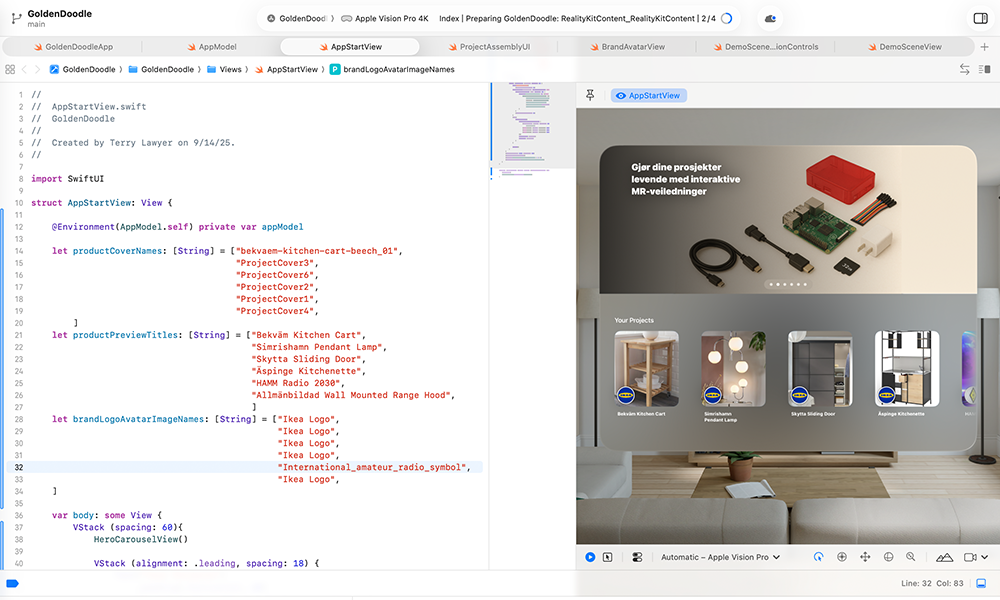Viewport: 1000px width, 600px height.
Task: Click the source control branch icon
Action: (x=16, y=18)
